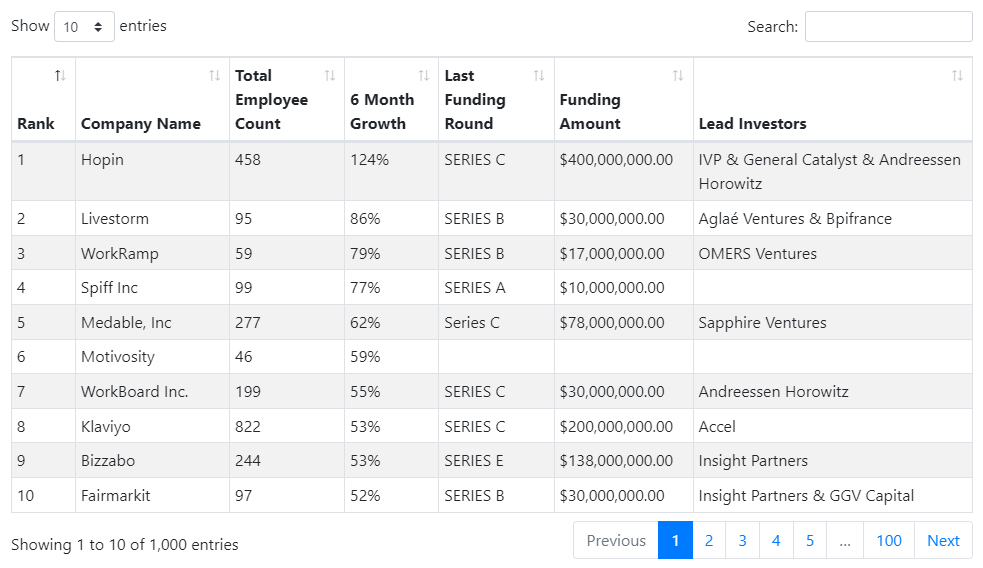Go to page 2
The height and width of the screenshot is (568, 983).
(709, 540)
